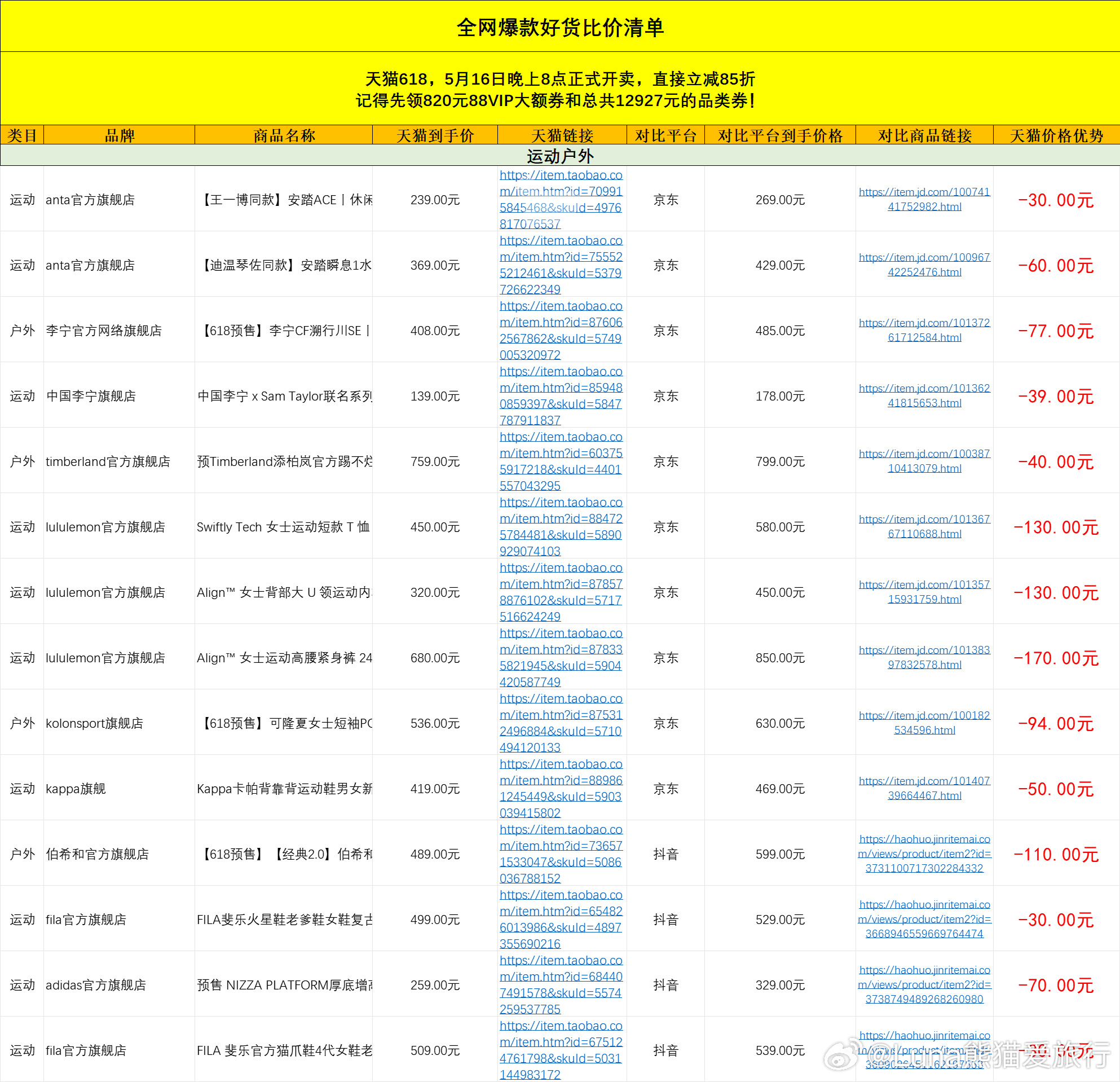Viewport: 1120px width, 1082px height.
Task: Select the 天猫到手价 column header
Action: [x=435, y=135]
